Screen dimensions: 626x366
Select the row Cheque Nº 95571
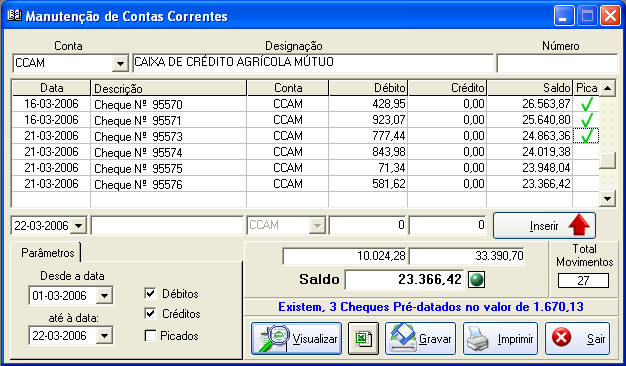point(306,120)
